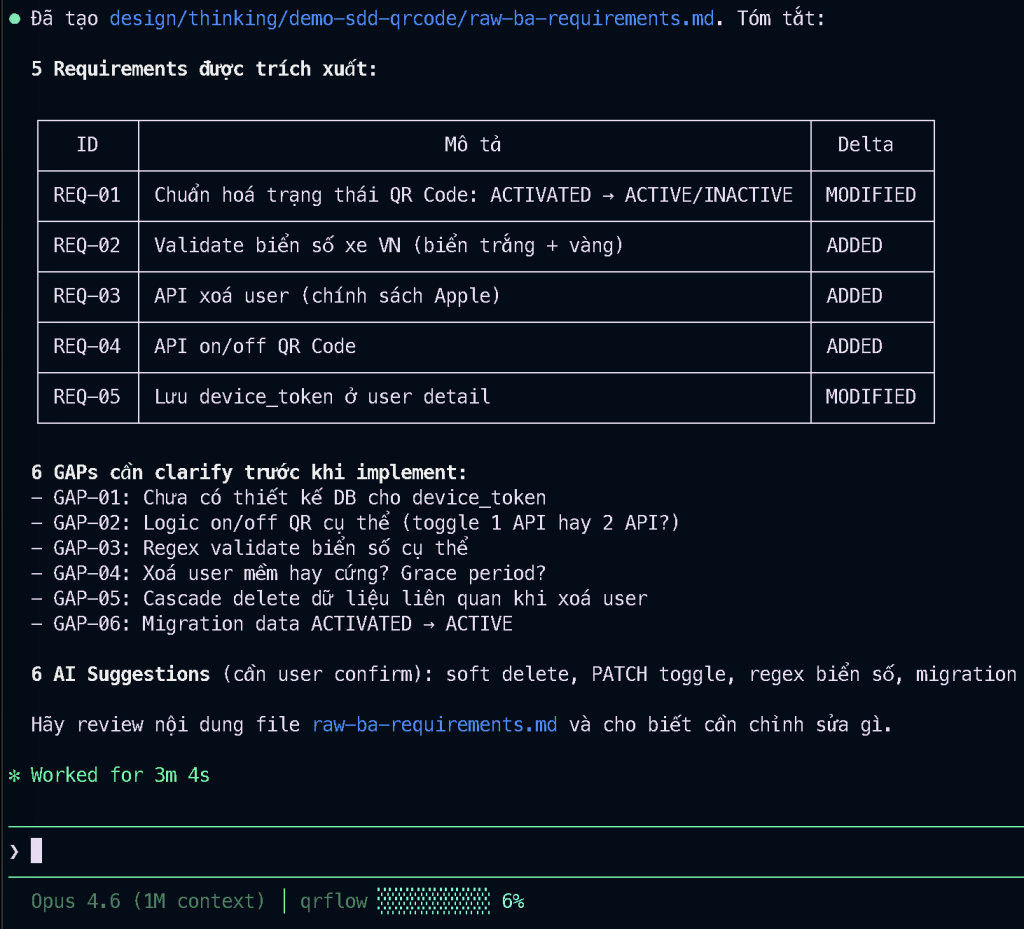1024x929 pixels.
Task: Select the REQ-01 ID cell
Action: tap(87, 195)
